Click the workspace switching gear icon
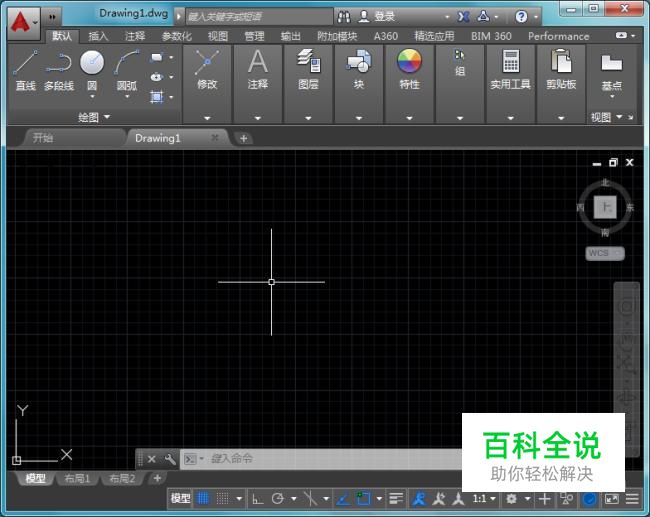Image resolution: width=650 pixels, height=517 pixels. [x=512, y=499]
